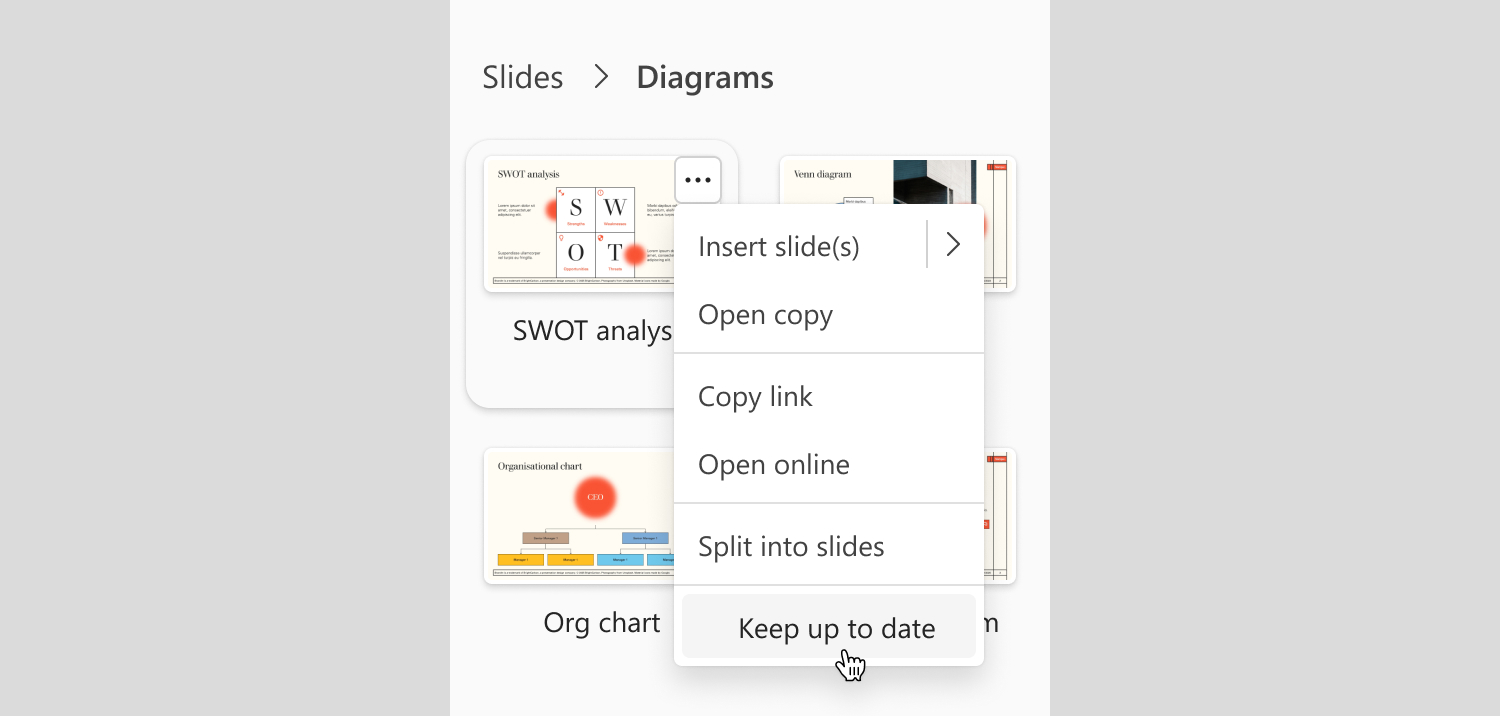The width and height of the screenshot is (1500, 716).
Task: Open the partially hidden bottom-right thumbnail
Action: tap(1000, 516)
